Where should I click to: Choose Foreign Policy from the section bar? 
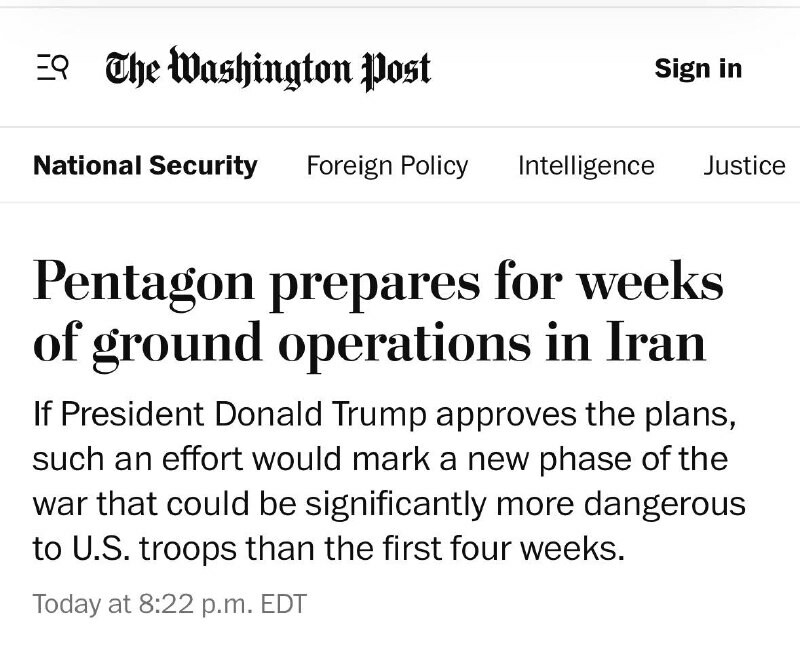click(x=387, y=165)
